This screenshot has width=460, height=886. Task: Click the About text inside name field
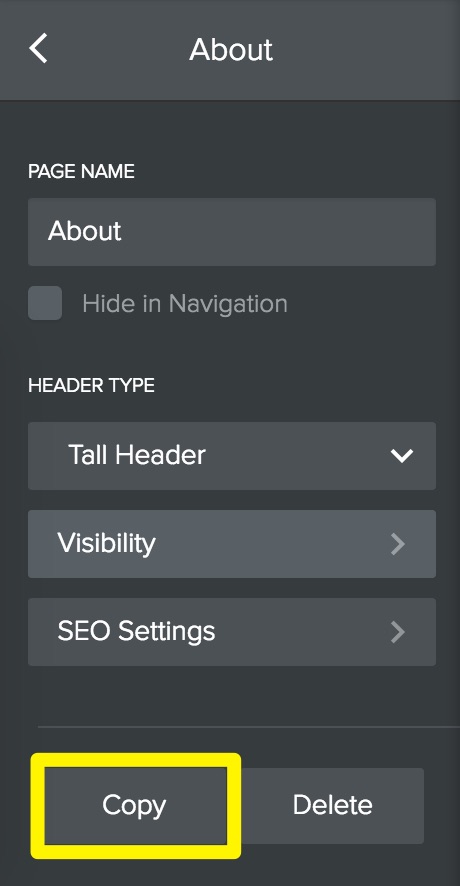[x=85, y=231]
